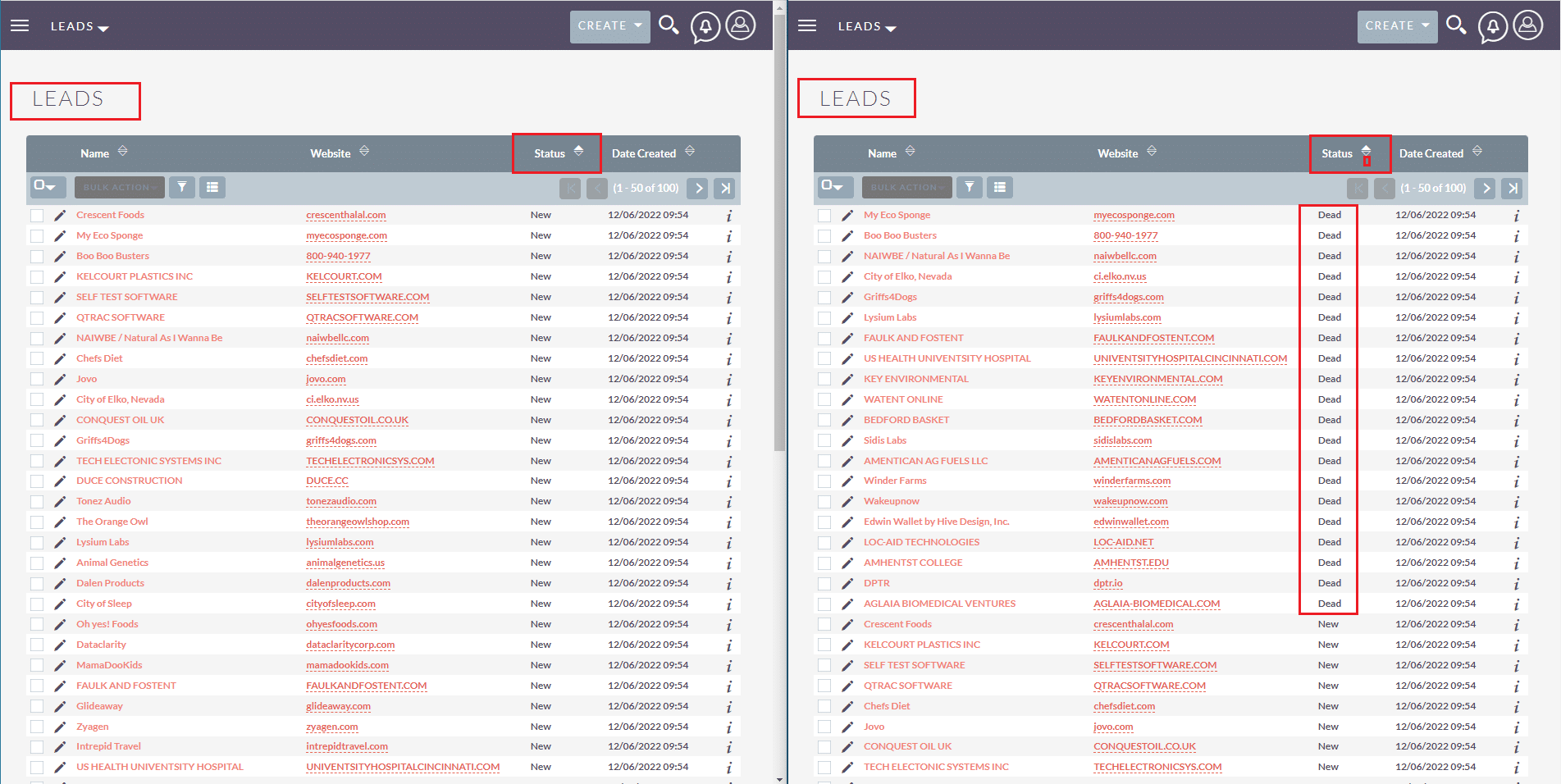Image resolution: width=1561 pixels, height=784 pixels.
Task: Expand the CREATE dropdown in left window
Action: pyautogui.click(x=610, y=26)
